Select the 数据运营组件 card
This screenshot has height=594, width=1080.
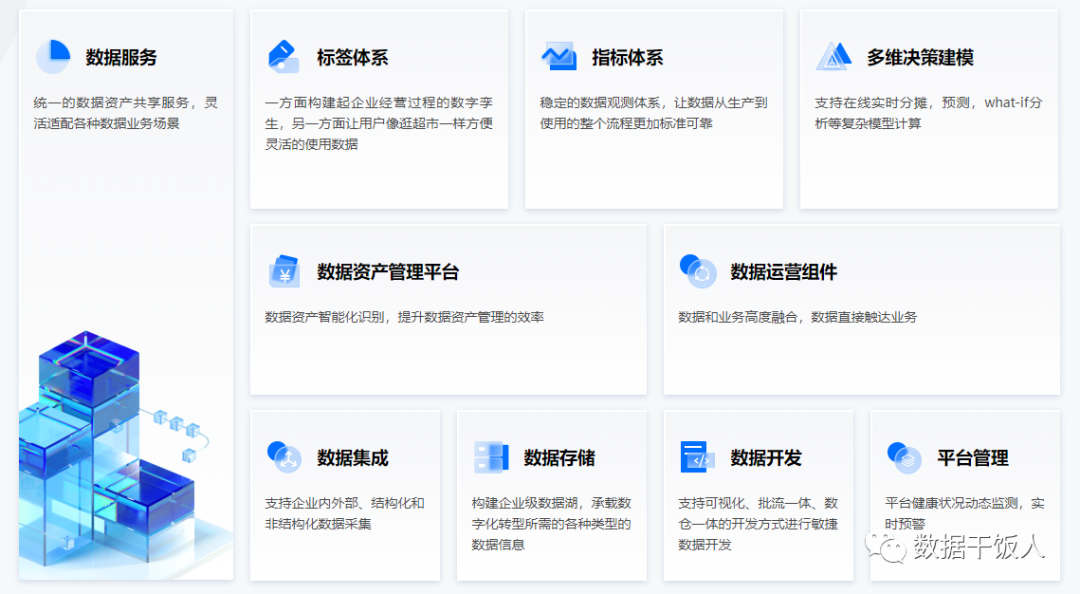coord(862,310)
